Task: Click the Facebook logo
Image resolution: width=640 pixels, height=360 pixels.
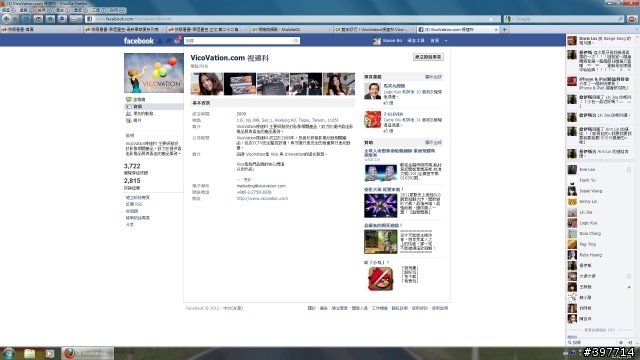Action: [x=139, y=41]
